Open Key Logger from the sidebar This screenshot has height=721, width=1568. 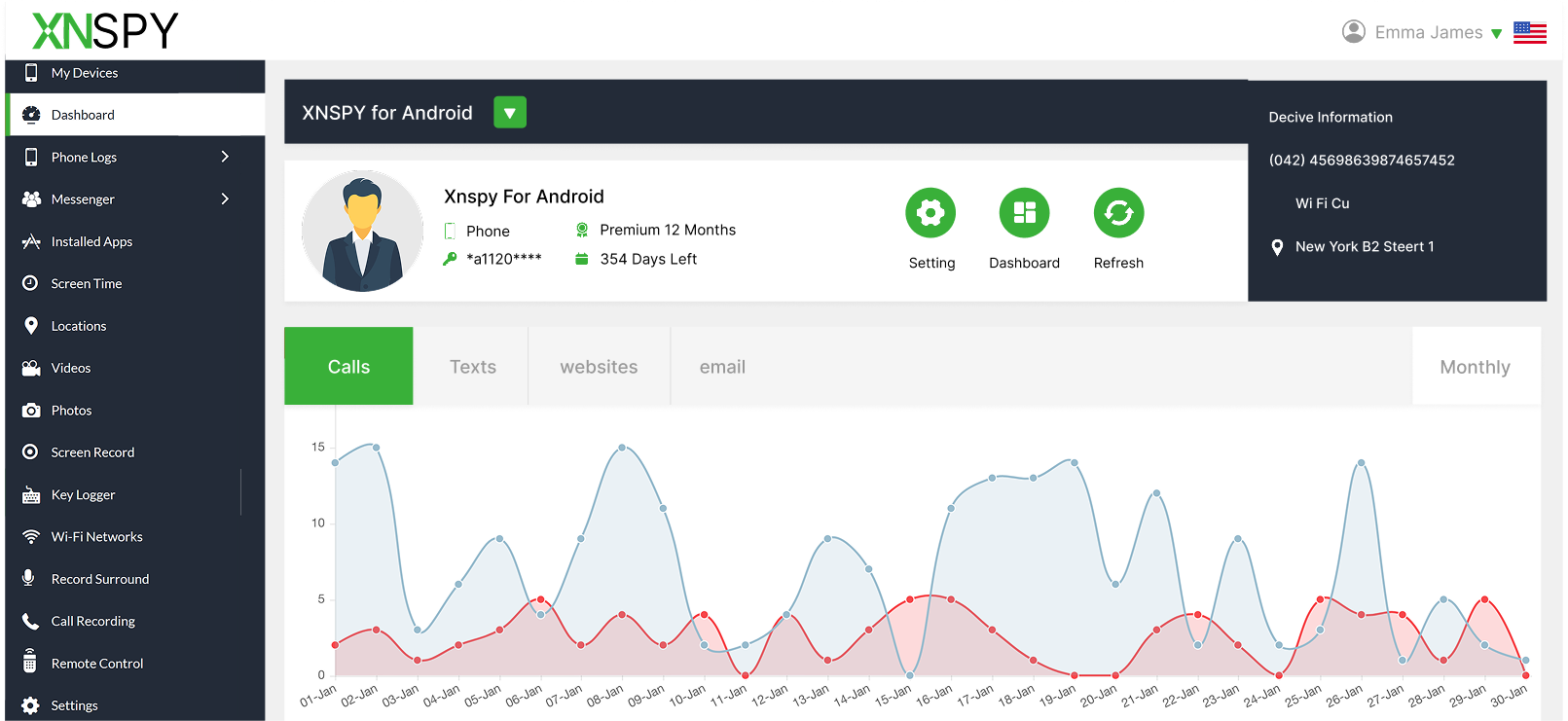(83, 495)
